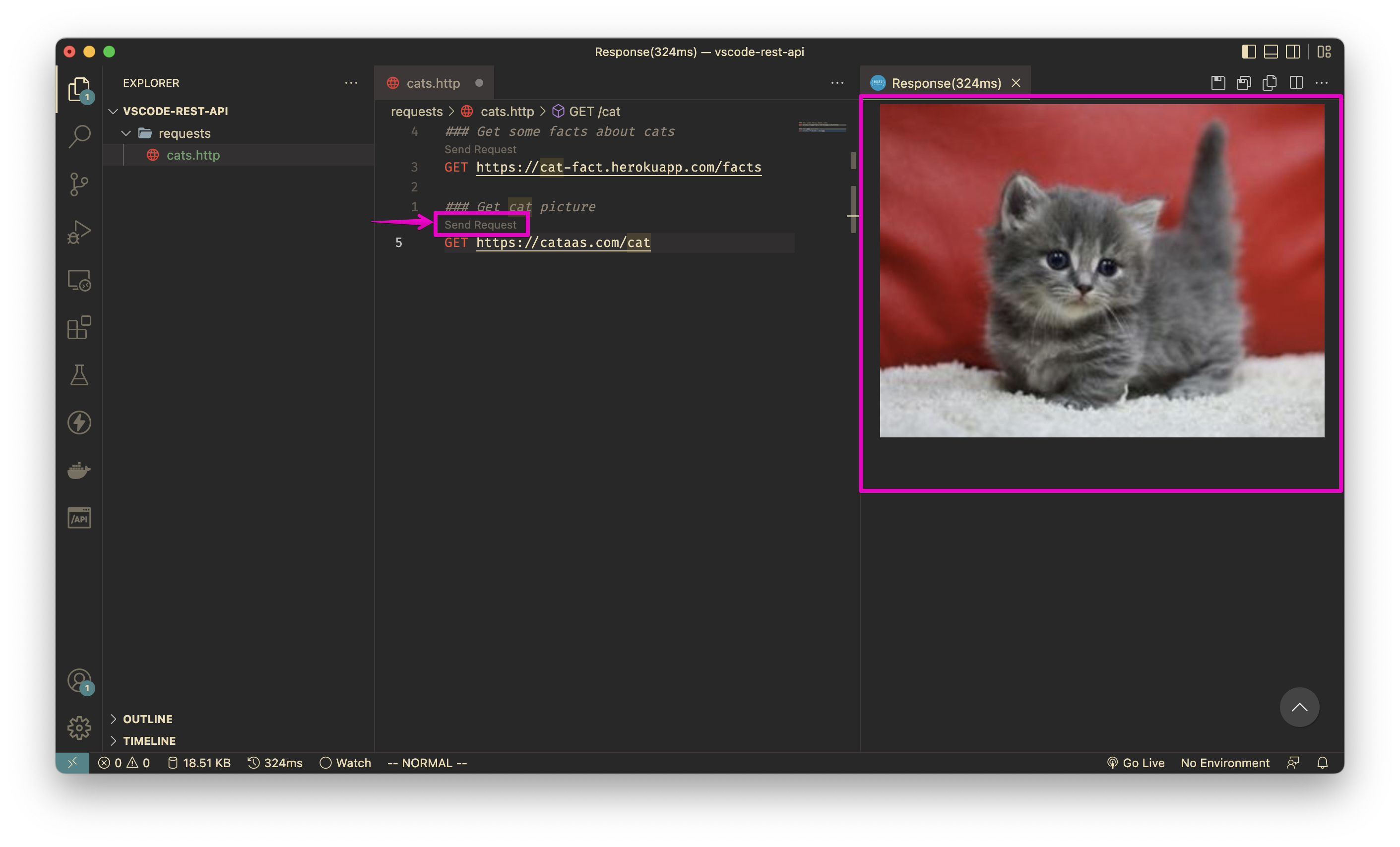This screenshot has height=847, width=1400.
Task: Open the cat-fact.herokuapp.com/facts URL
Action: point(619,167)
